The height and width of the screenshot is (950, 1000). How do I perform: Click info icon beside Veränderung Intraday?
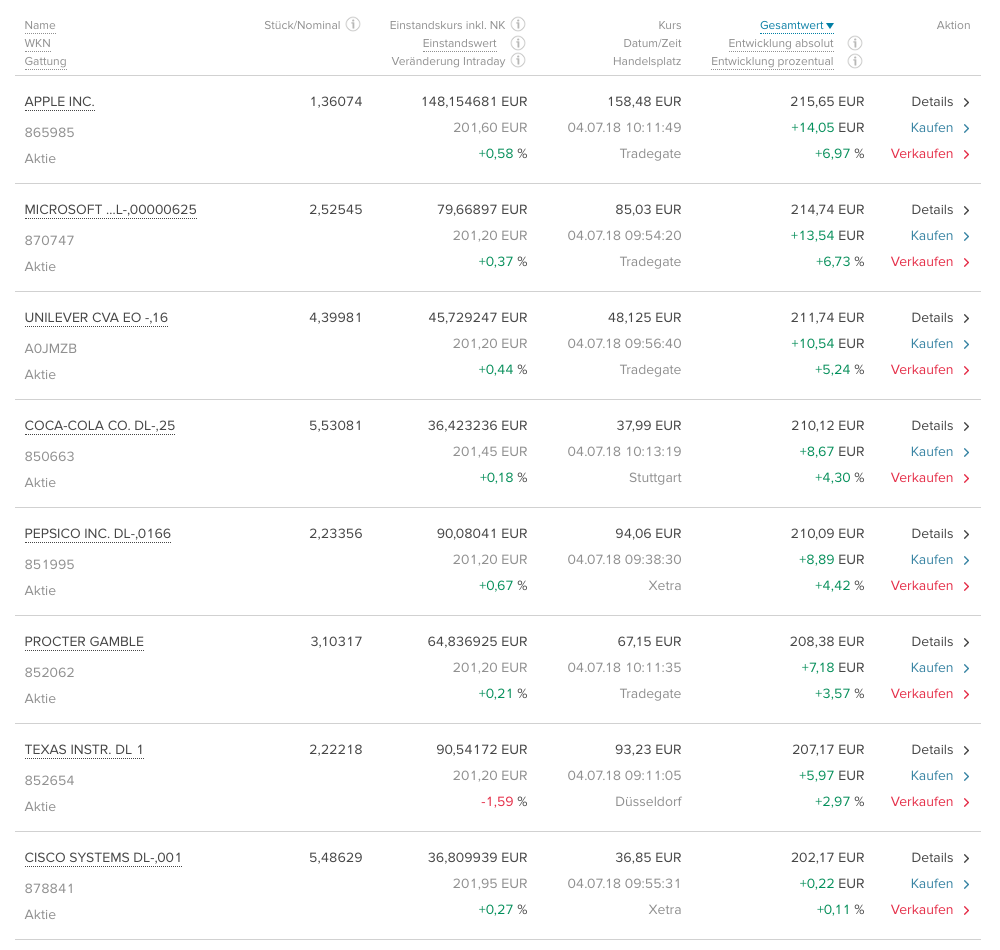point(518,61)
